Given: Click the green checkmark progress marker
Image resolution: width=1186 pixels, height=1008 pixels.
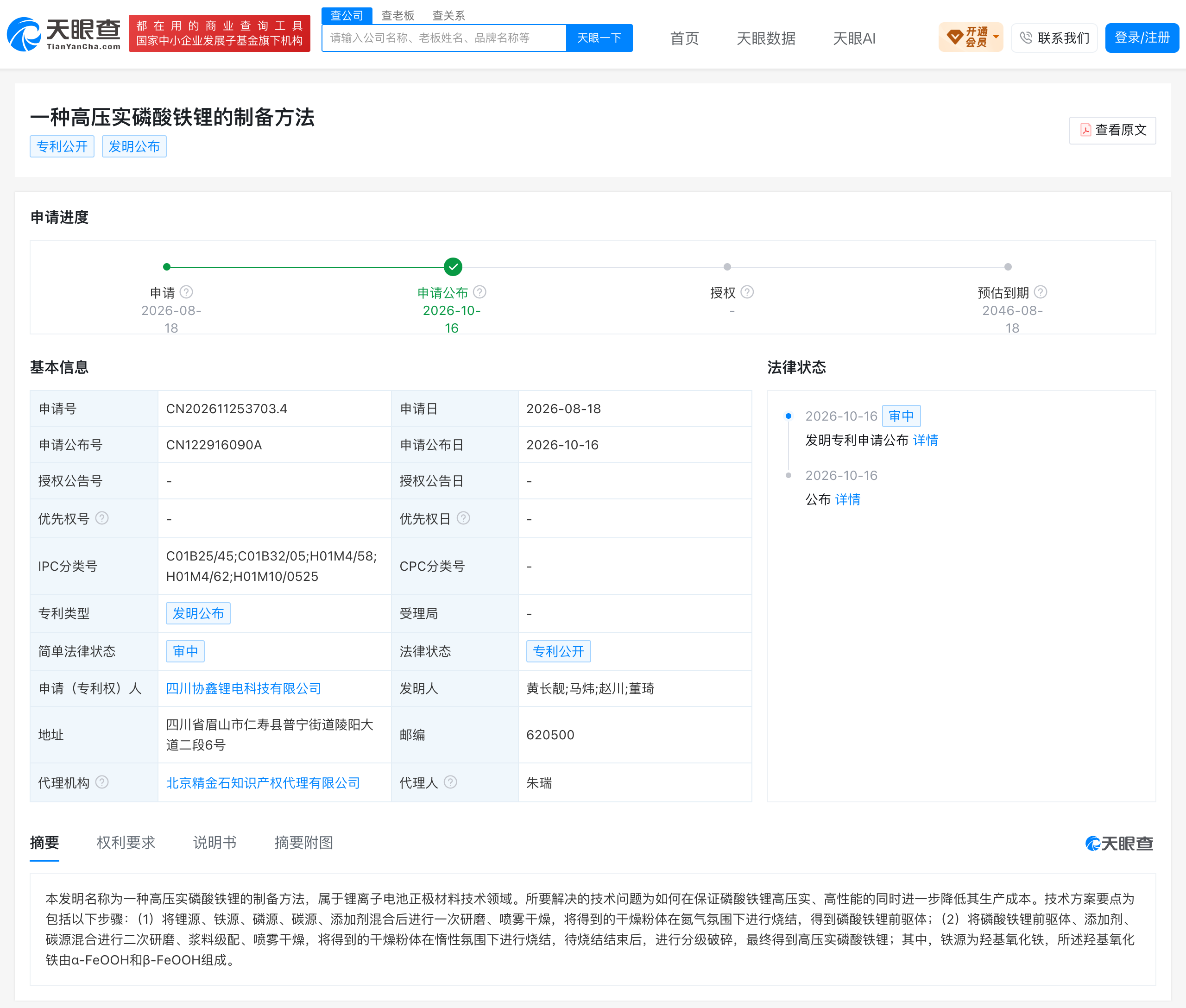Looking at the screenshot, I should click(x=453, y=267).
